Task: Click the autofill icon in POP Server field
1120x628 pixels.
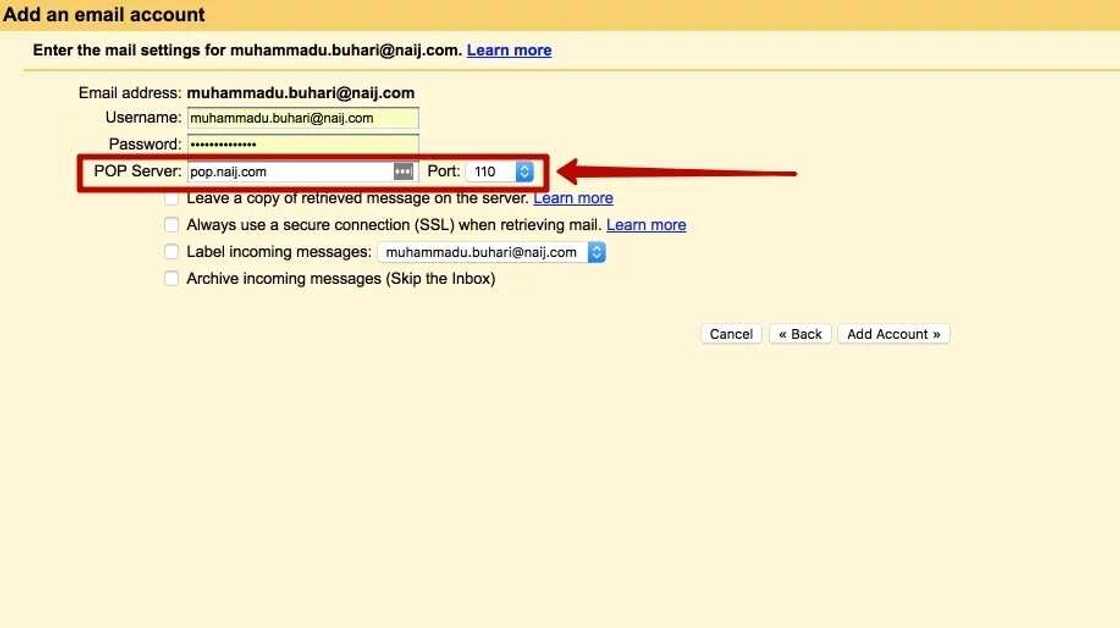Action: point(403,172)
